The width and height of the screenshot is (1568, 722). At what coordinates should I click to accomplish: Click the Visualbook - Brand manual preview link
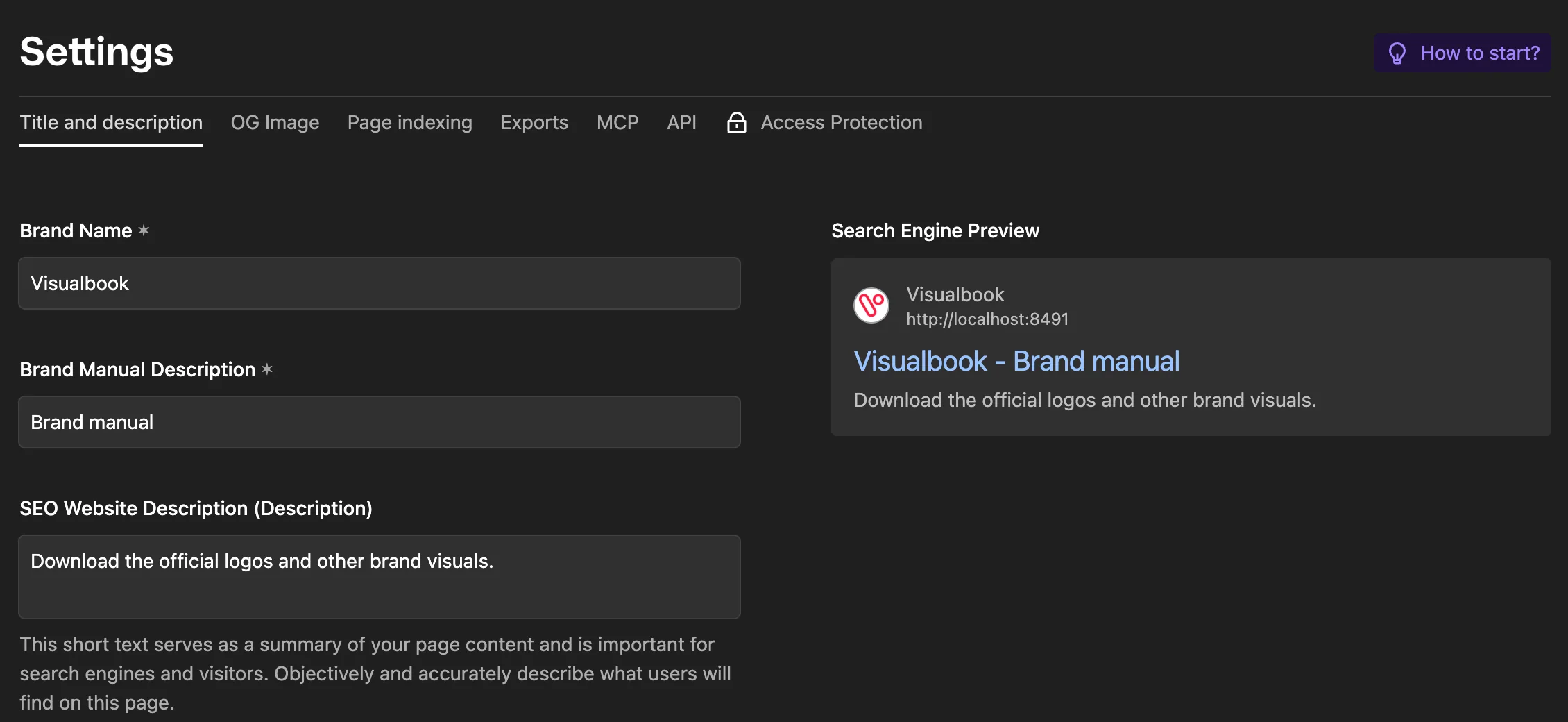click(x=1016, y=361)
